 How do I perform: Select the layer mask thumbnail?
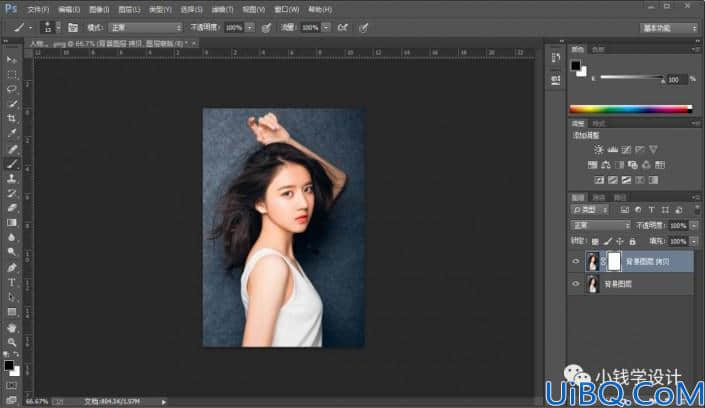pos(614,261)
